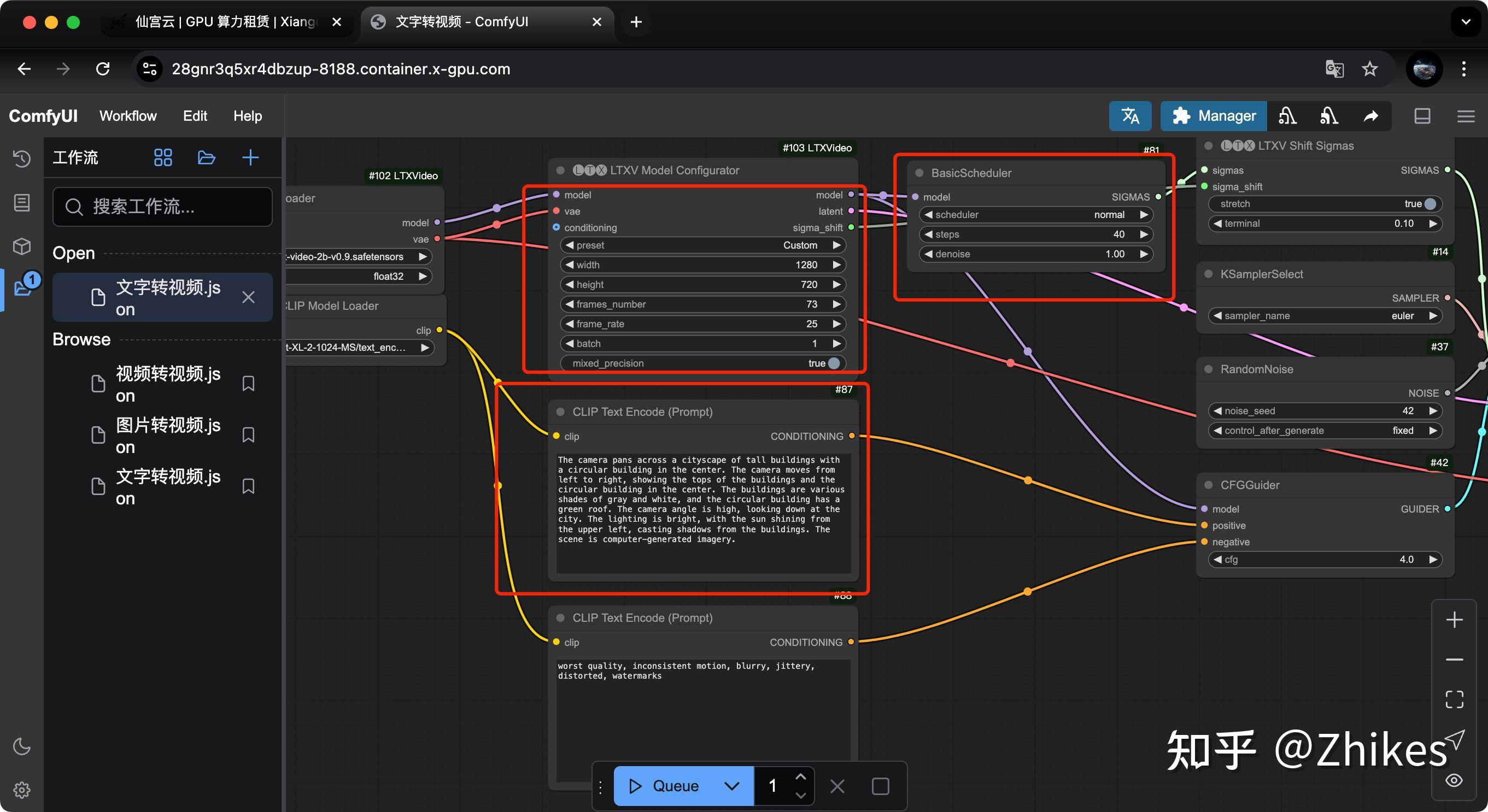Open settings gear icon in sidebar
The image size is (1488, 812).
pos(22,790)
